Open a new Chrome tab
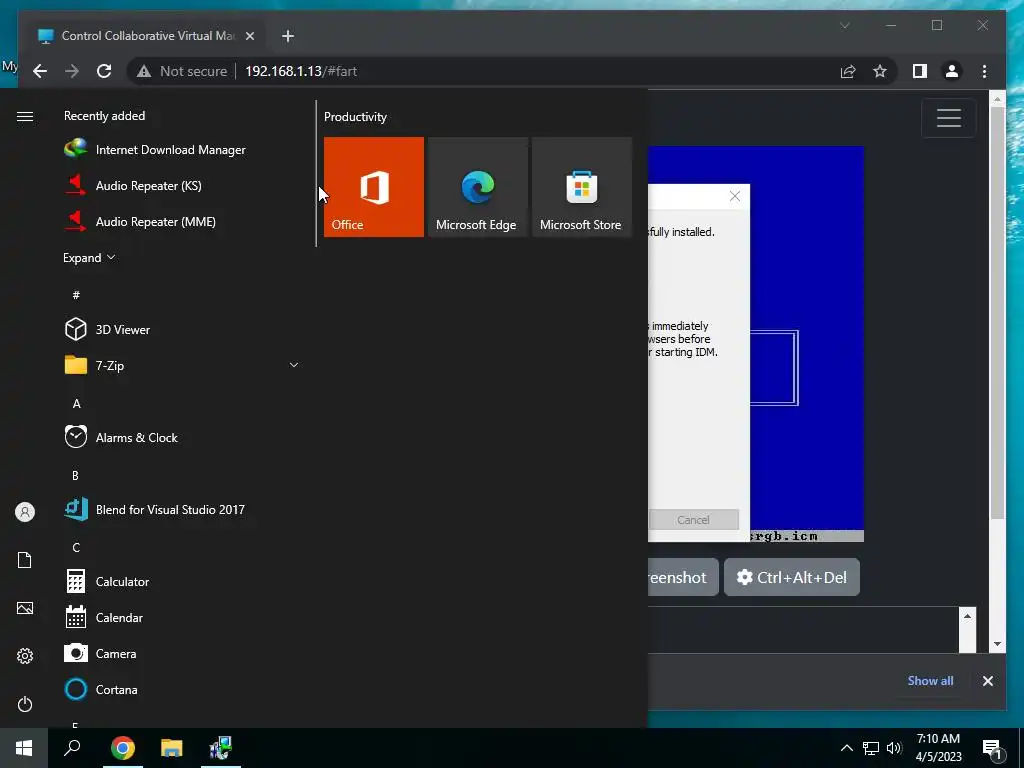Screen dimensions: 1024x768 coord(287,36)
